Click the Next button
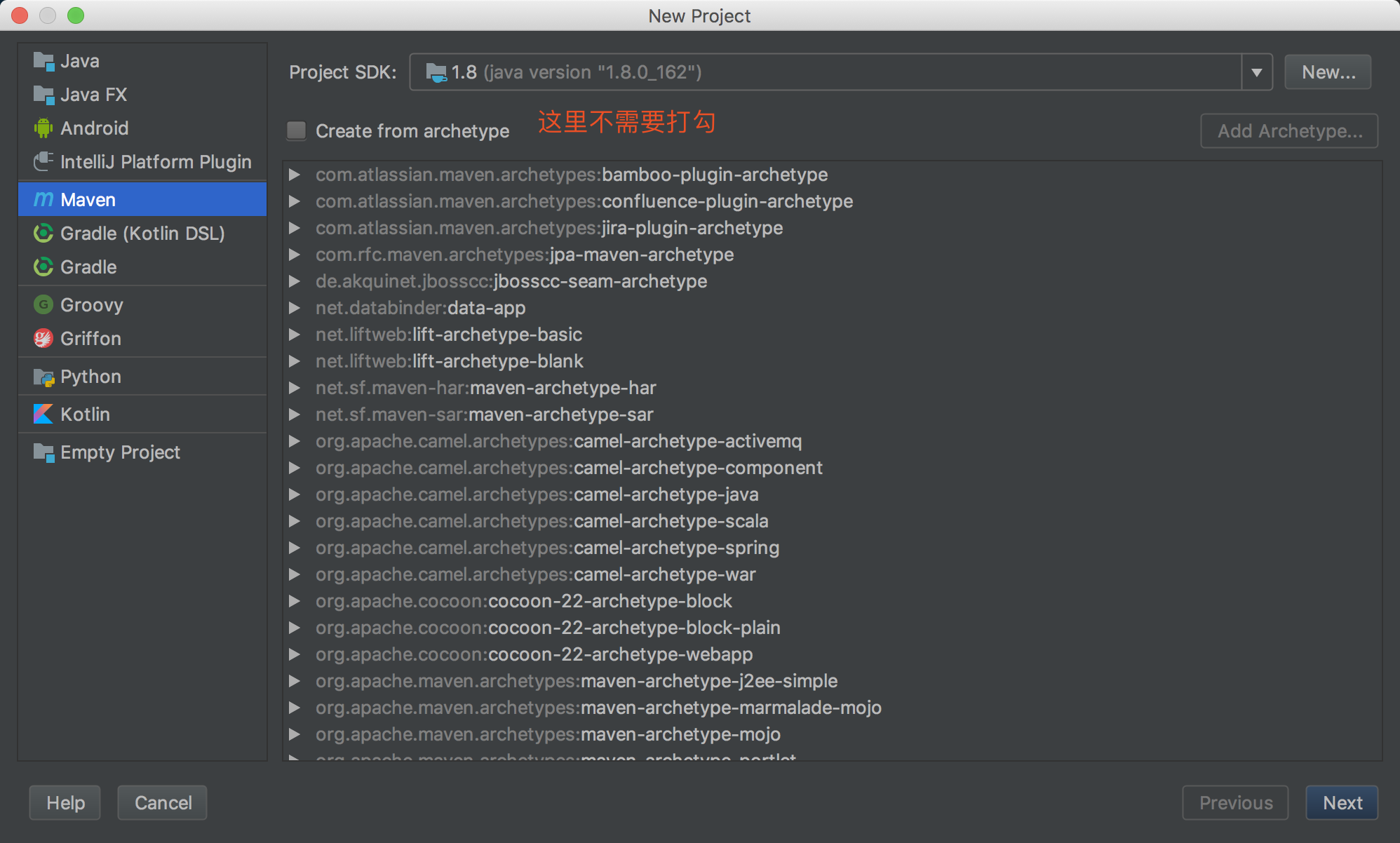The width and height of the screenshot is (1400, 843). pos(1342,802)
